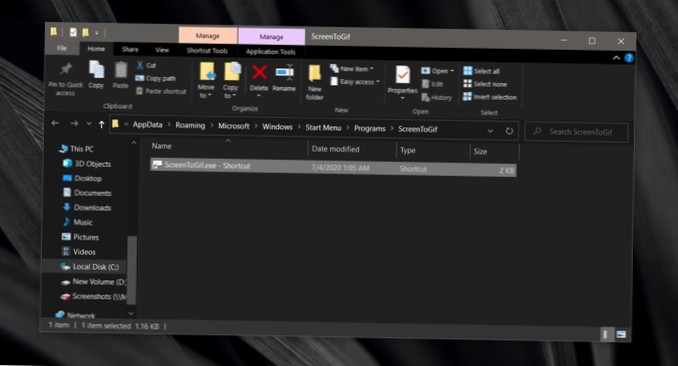Open the File menu tab
The image size is (678, 366).
click(x=62, y=48)
